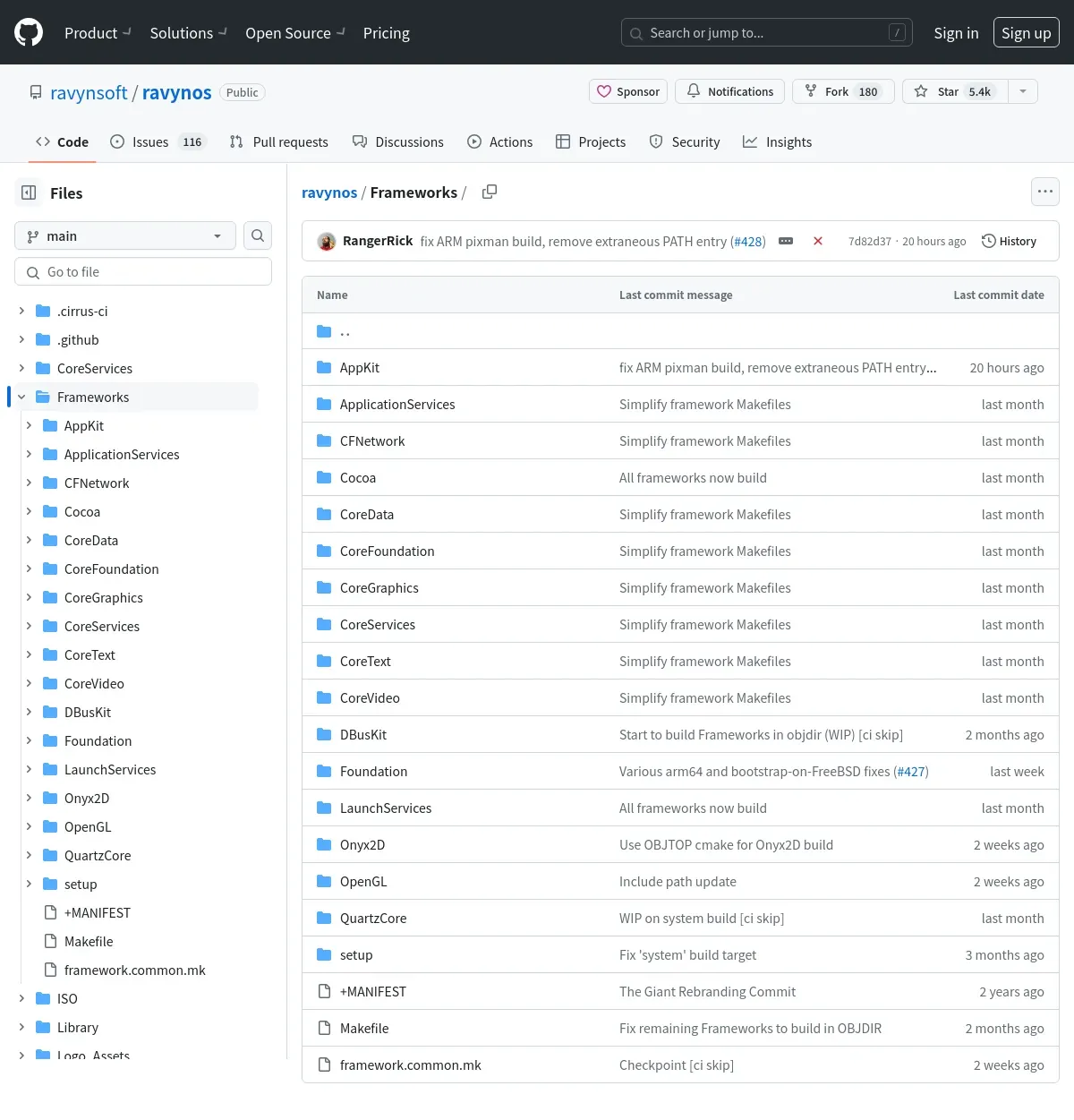1074x1120 pixels.
Task: Open the main branch selector
Action: tap(125, 235)
